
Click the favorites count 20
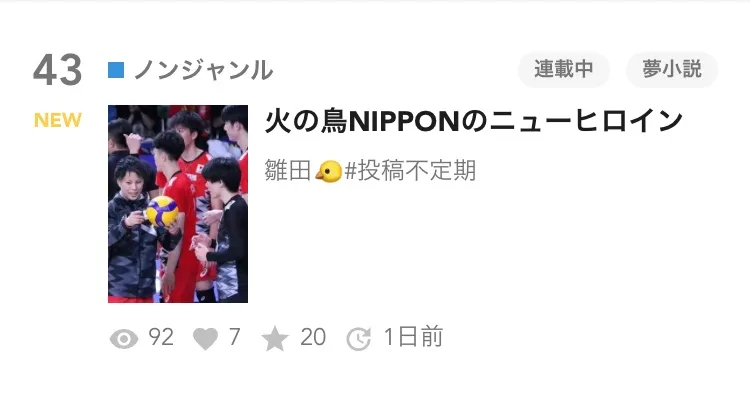[x=313, y=337]
